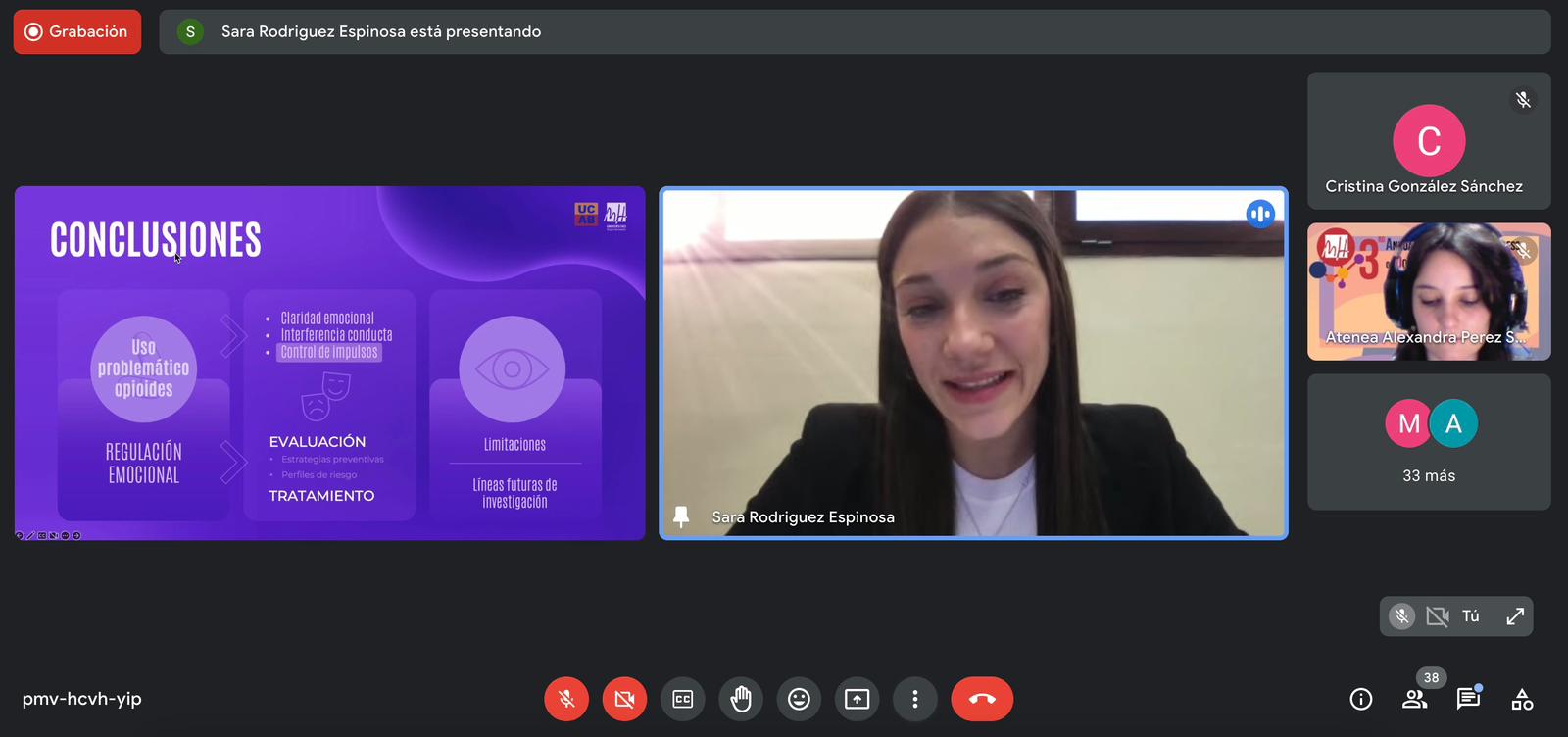Click the pin icon on Sara's video tile

pyautogui.click(x=681, y=516)
